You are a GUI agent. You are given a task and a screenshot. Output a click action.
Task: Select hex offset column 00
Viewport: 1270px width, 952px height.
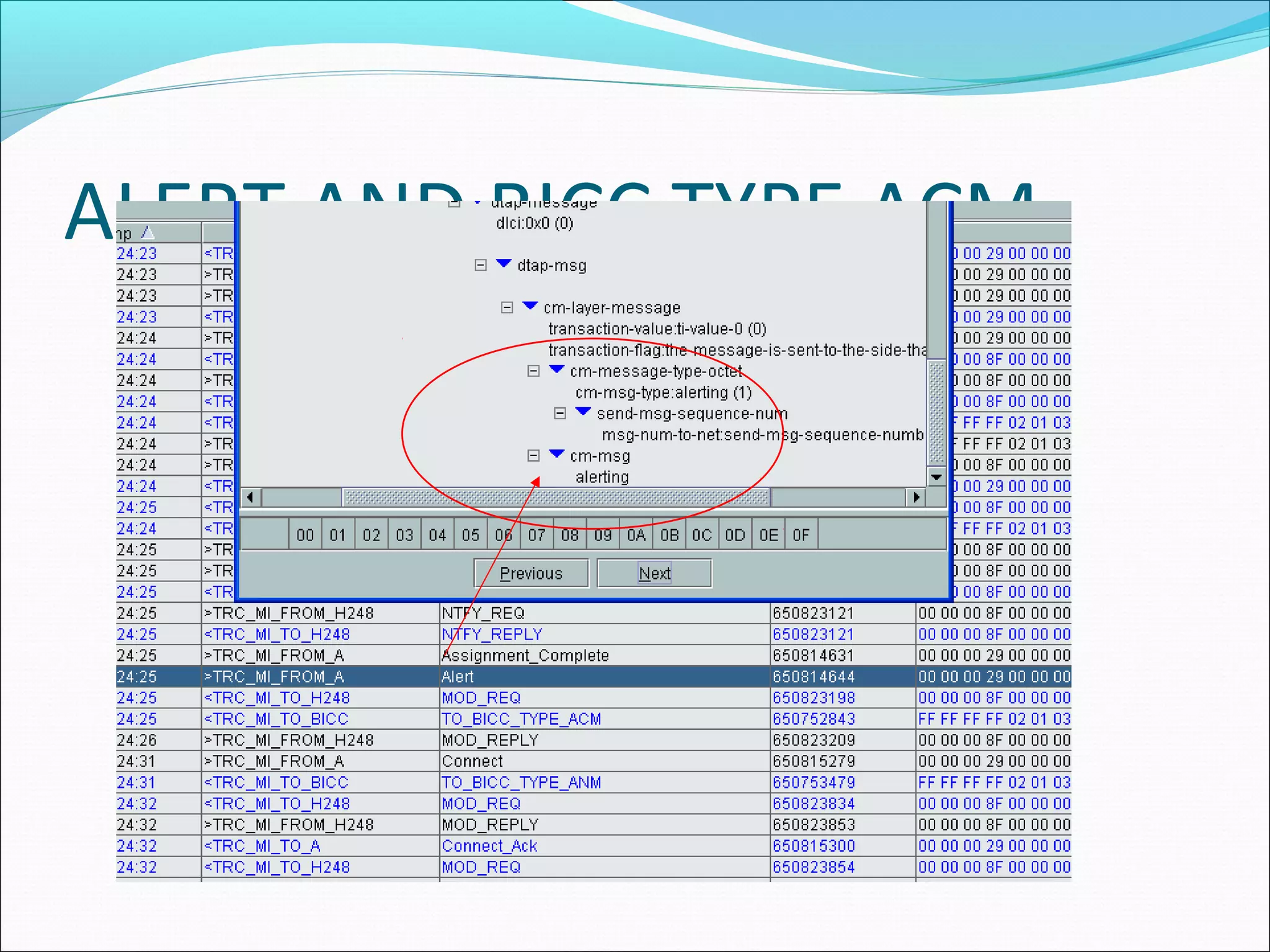(x=305, y=535)
